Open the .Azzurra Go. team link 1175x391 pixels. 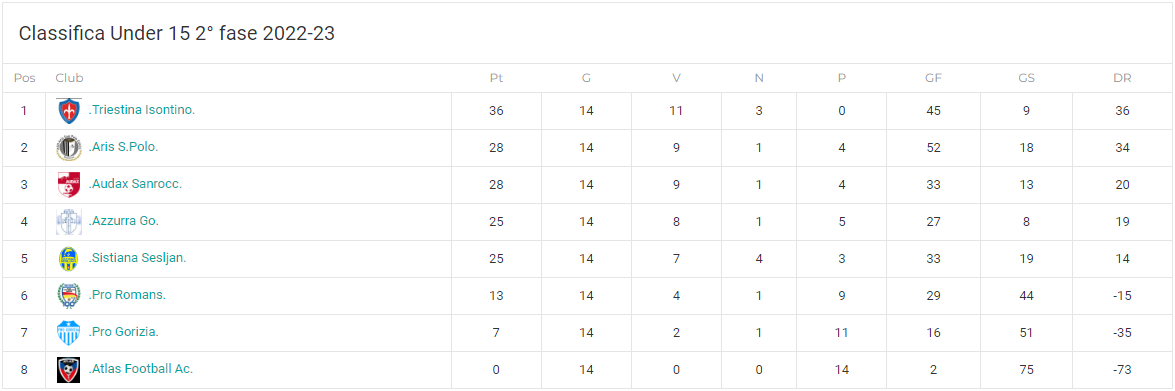(124, 221)
